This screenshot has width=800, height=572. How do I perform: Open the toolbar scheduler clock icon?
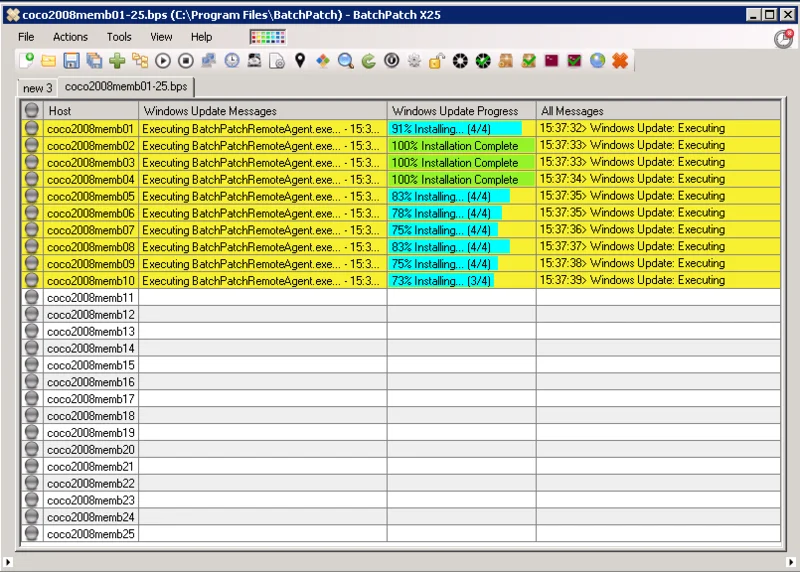coord(232,61)
